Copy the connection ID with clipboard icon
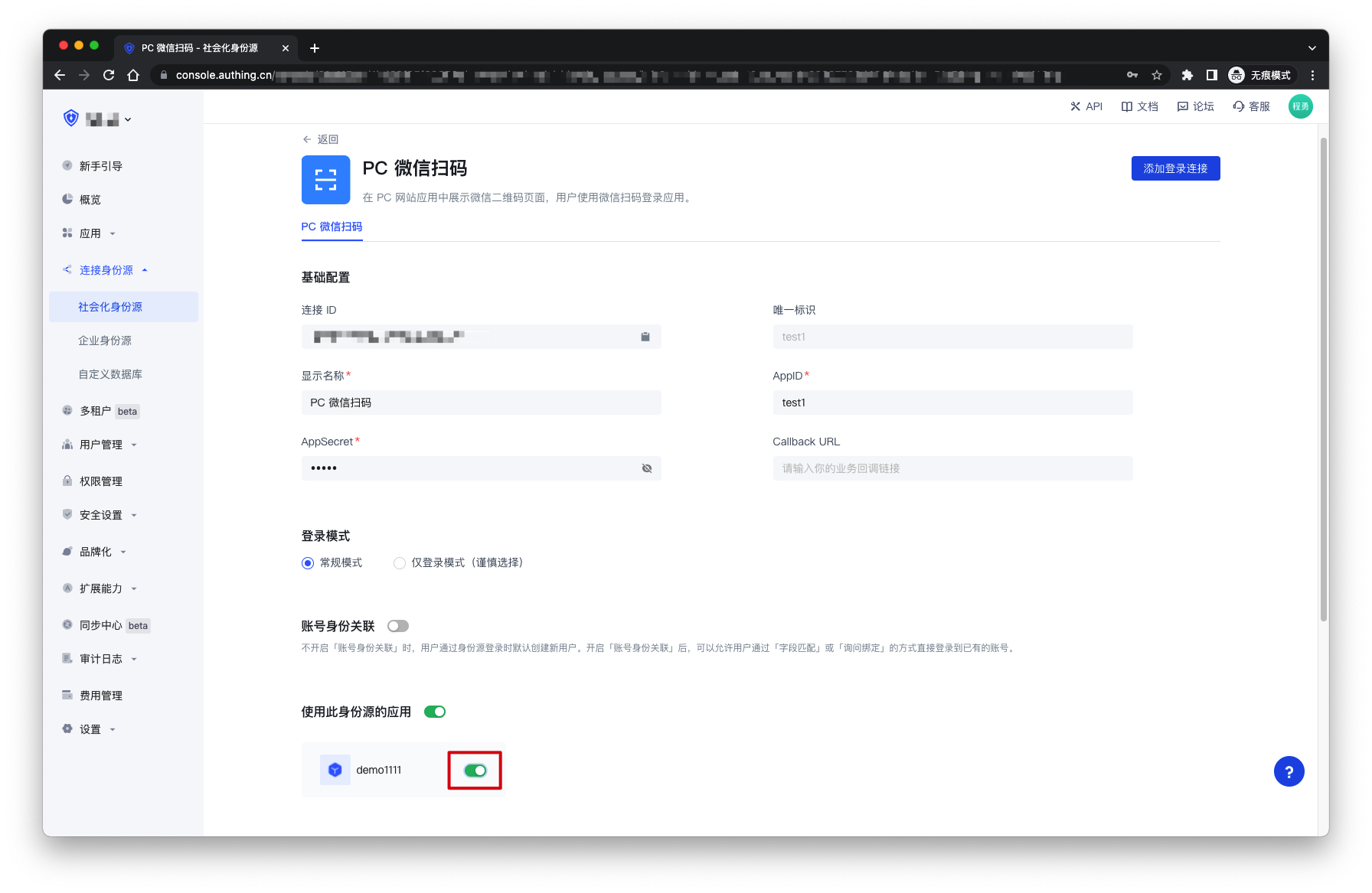 pos(645,337)
